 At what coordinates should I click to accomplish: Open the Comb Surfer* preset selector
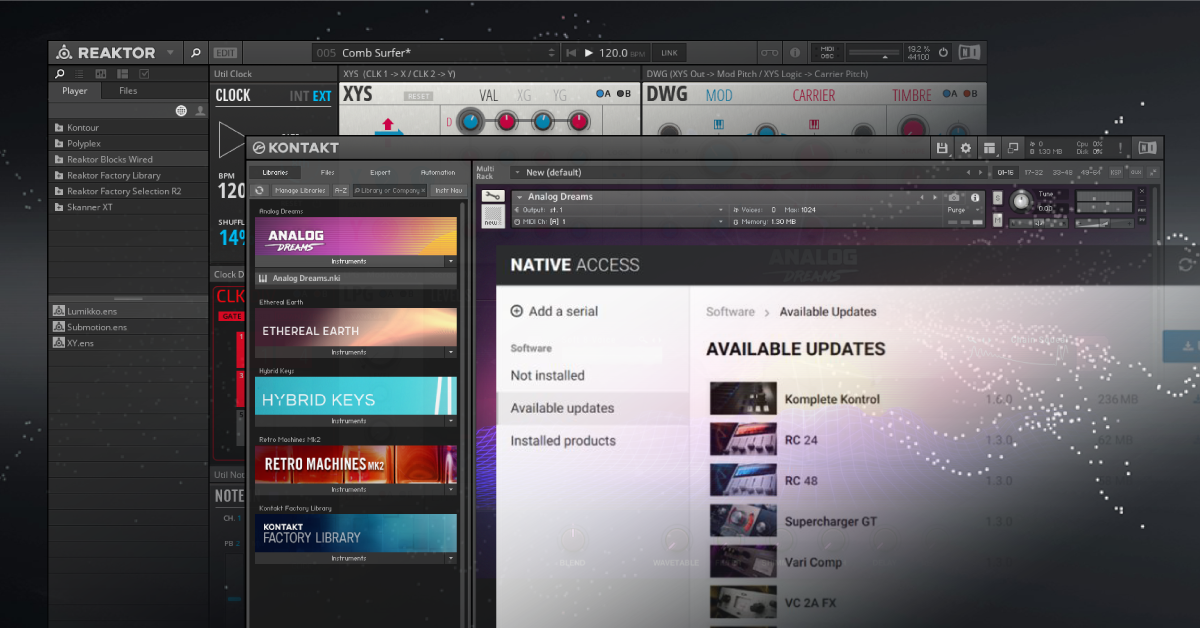click(437, 53)
